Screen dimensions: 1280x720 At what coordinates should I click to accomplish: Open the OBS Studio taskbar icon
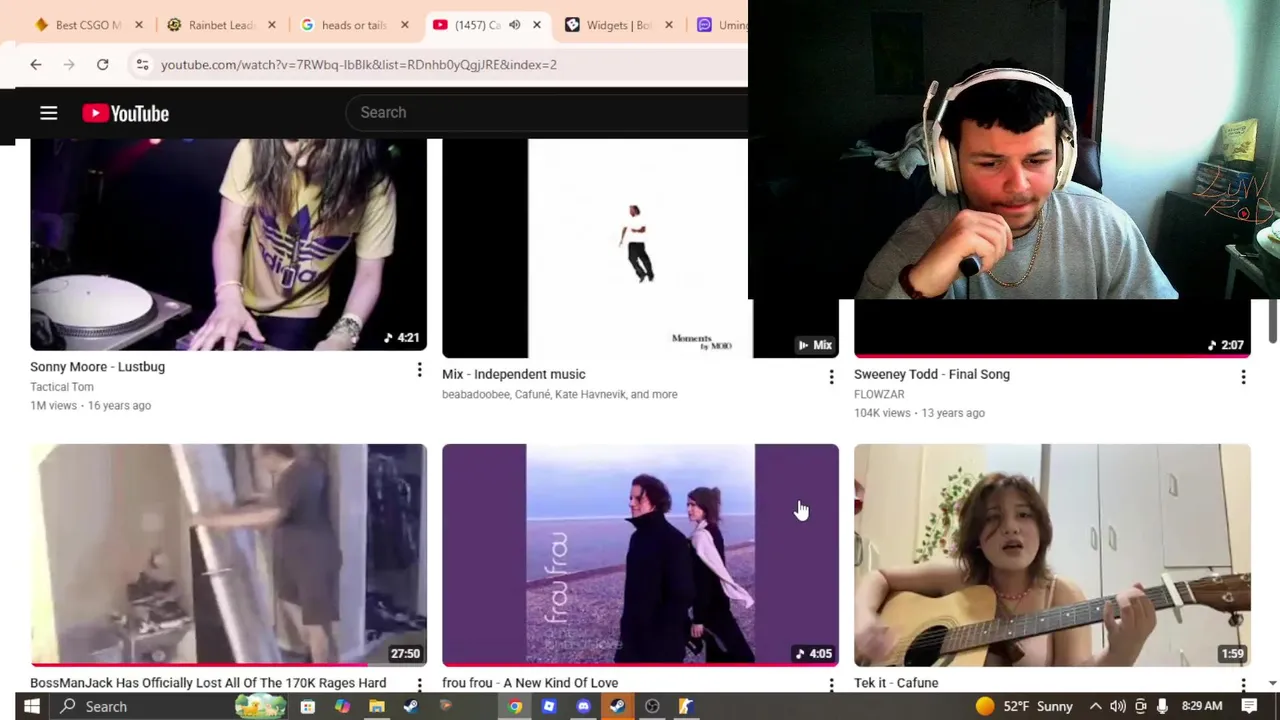(x=652, y=706)
